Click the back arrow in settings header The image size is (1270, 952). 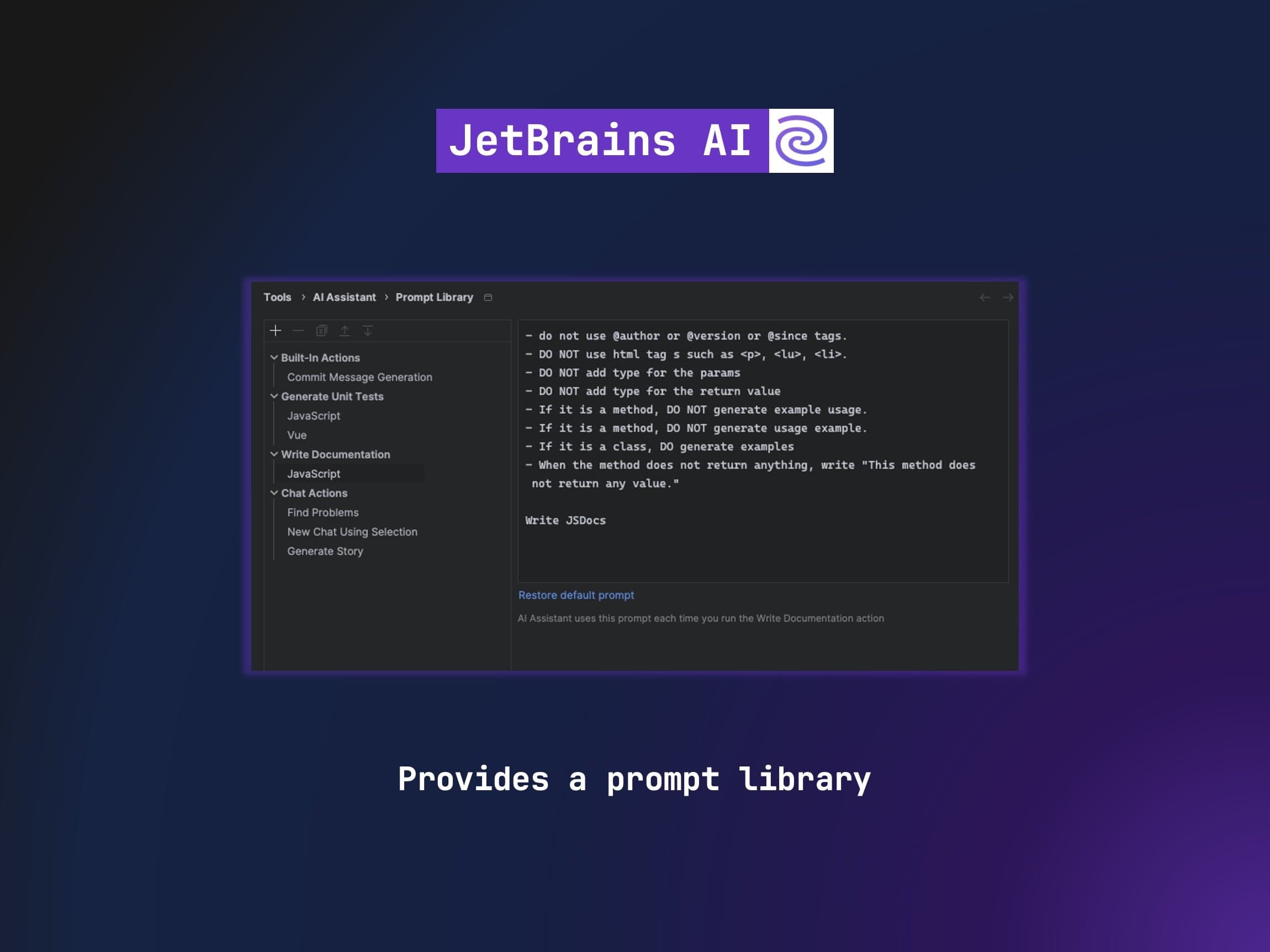pyautogui.click(x=984, y=298)
